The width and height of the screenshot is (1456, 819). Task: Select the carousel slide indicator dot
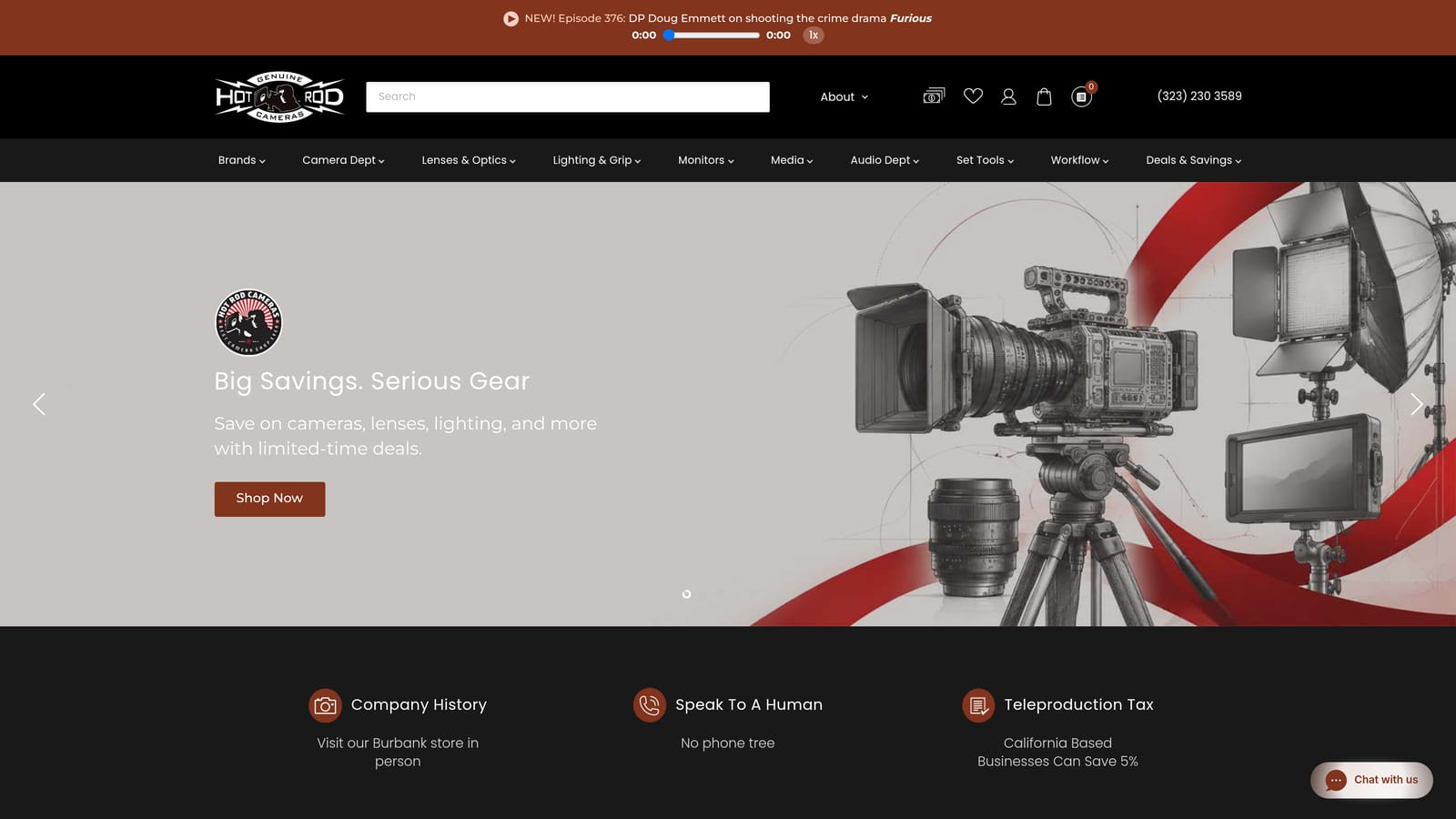tap(687, 594)
